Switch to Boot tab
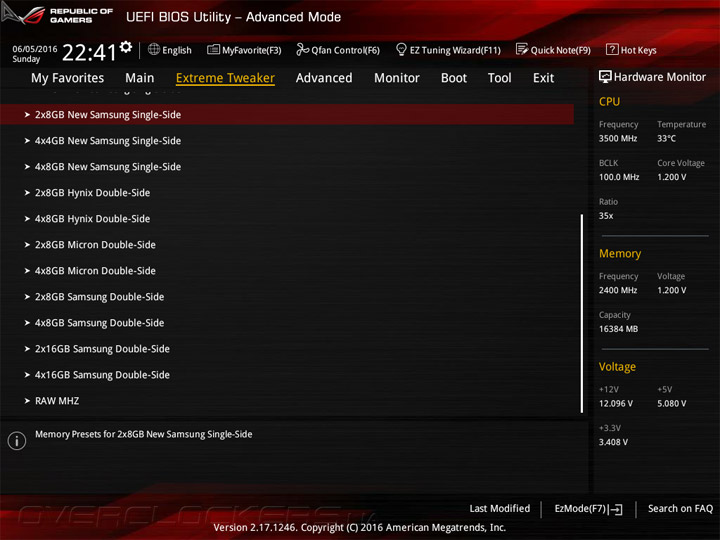Viewport: 720px width, 540px height. [x=454, y=78]
